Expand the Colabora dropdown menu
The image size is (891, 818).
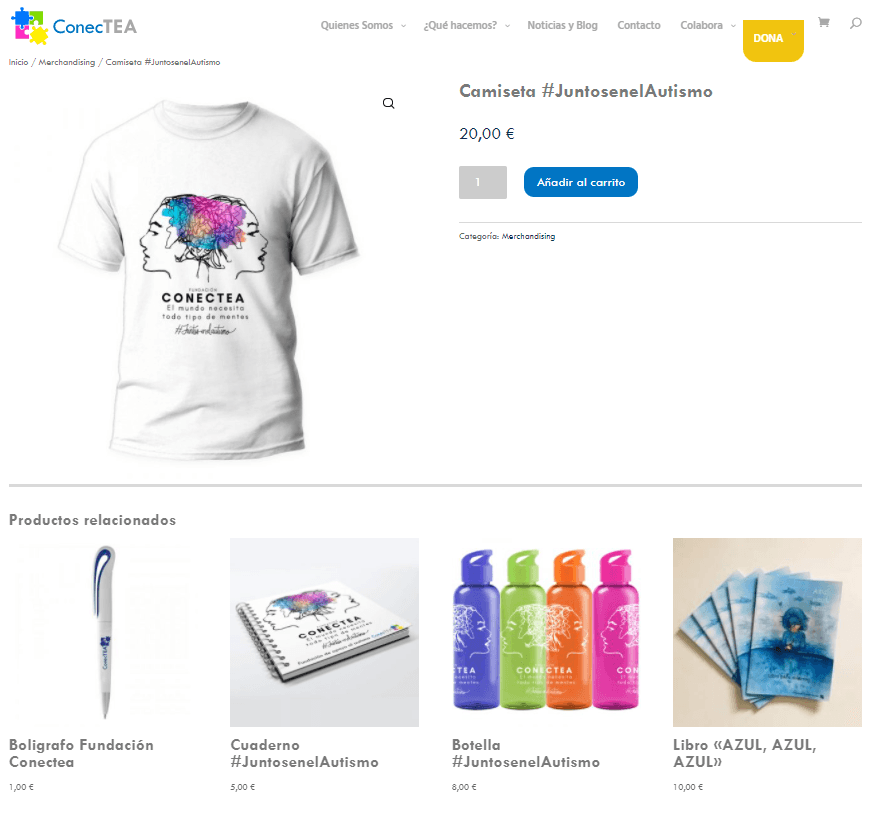click(x=707, y=26)
